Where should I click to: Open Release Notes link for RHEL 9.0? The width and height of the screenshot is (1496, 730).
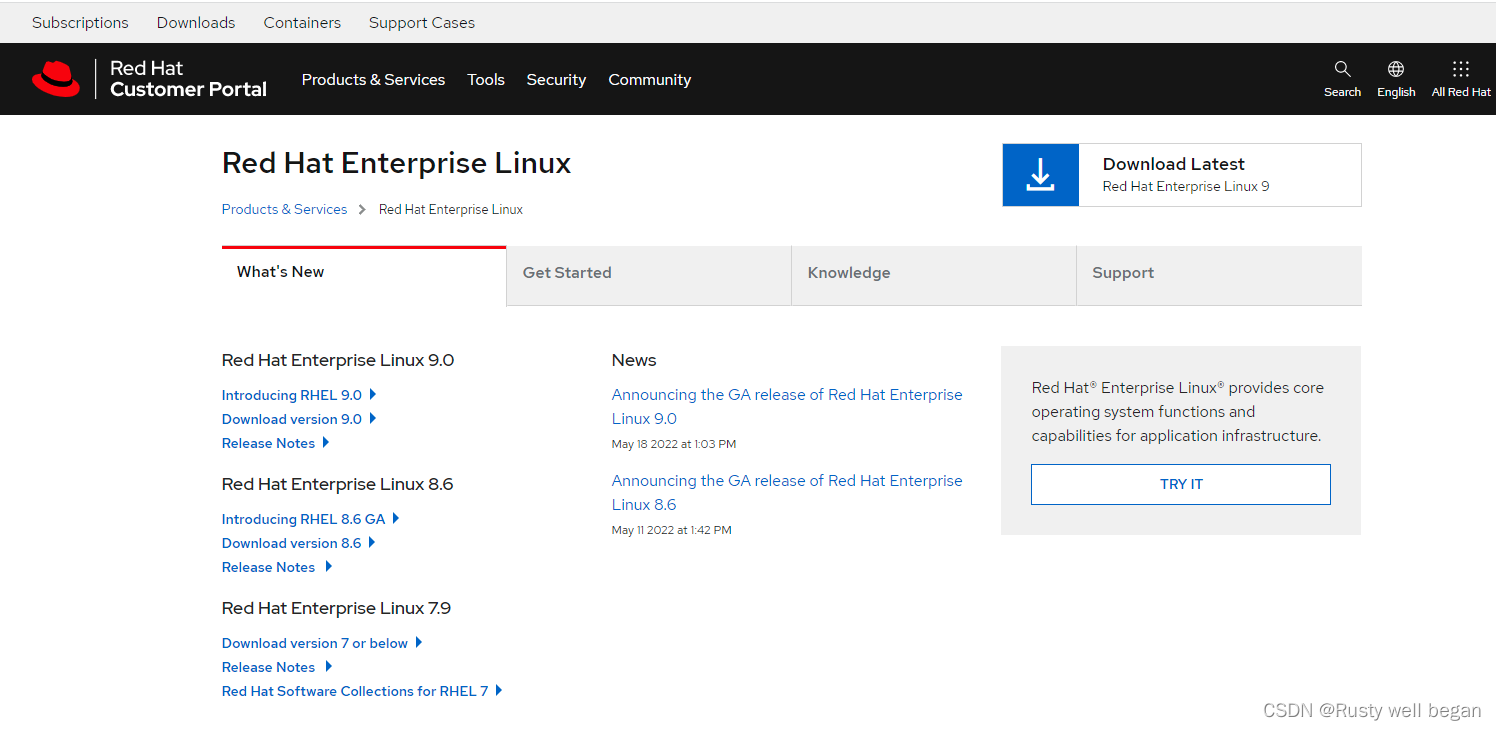coord(268,443)
